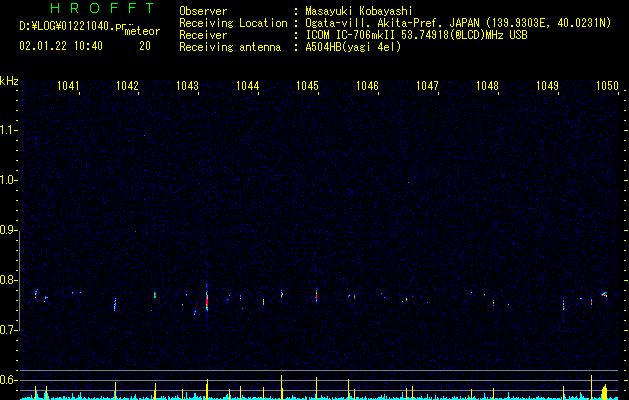Click the observer name Masayuki Kobayashi
Image resolution: width=629 pixels, height=400 pixels.
coord(359,11)
